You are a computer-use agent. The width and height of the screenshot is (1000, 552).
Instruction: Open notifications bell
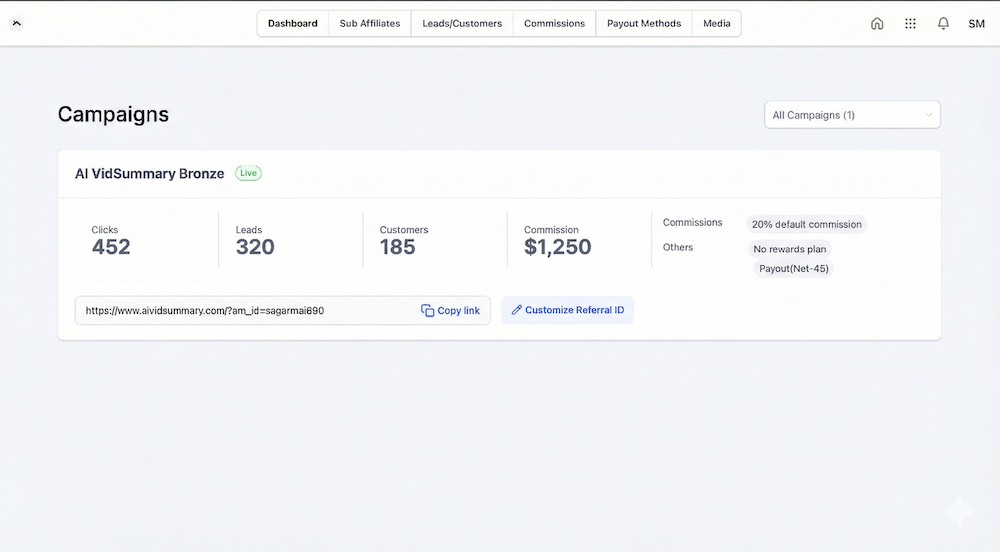[x=943, y=24]
